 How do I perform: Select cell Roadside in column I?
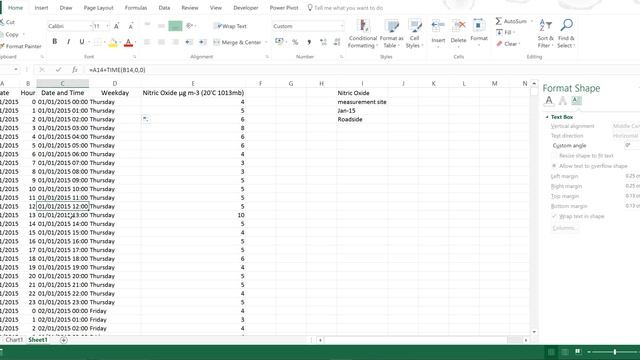(362, 119)
